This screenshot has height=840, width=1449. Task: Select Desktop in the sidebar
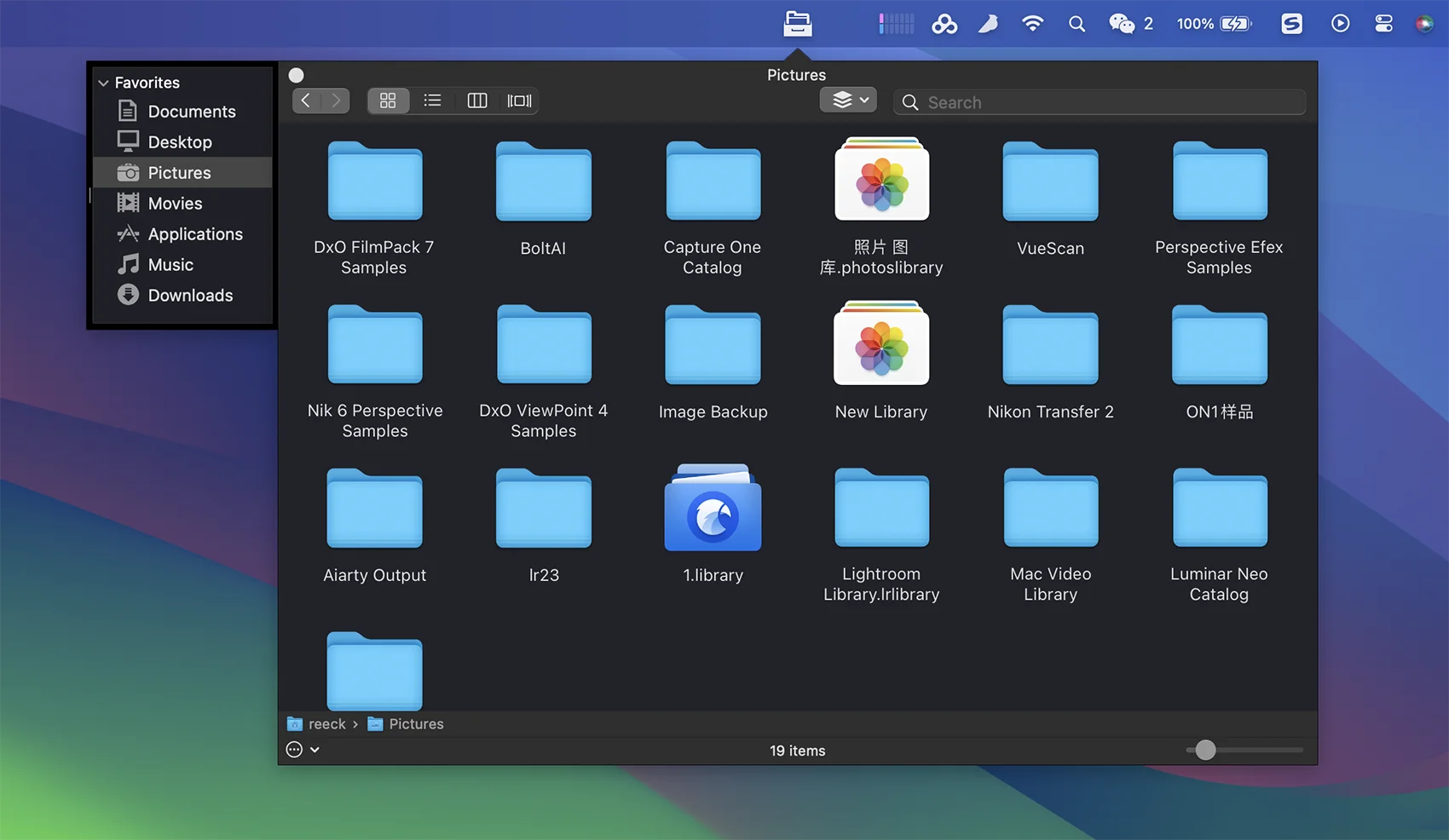click(182, 142)
